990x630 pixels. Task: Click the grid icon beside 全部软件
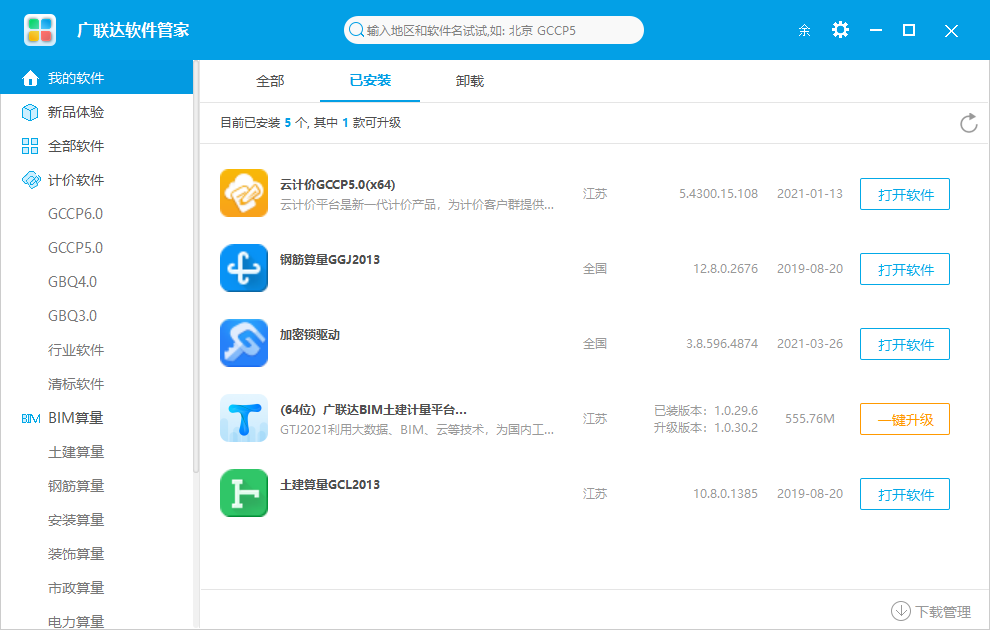tap(30, 146)
